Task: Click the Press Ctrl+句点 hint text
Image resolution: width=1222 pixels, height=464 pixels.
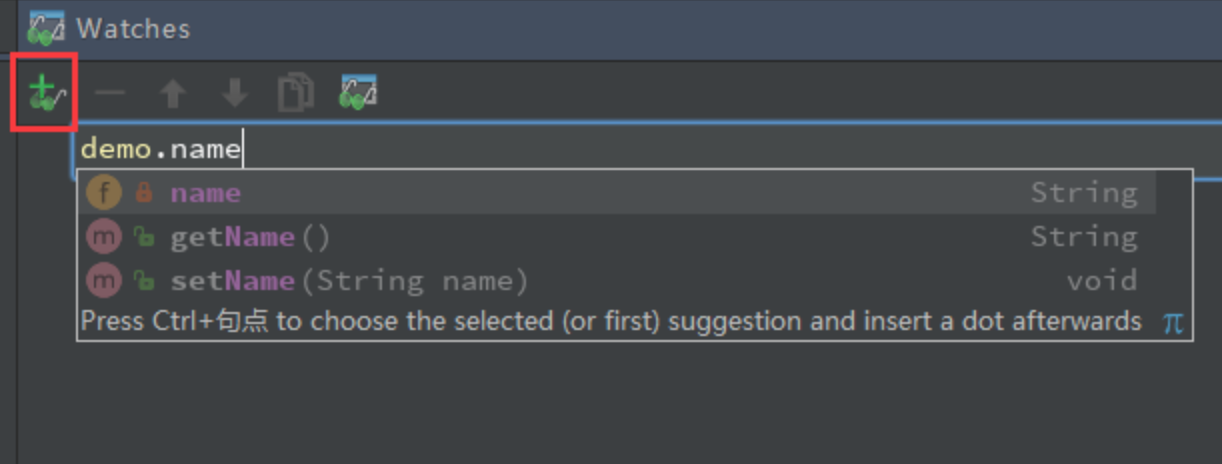Action: click(611, 321)
